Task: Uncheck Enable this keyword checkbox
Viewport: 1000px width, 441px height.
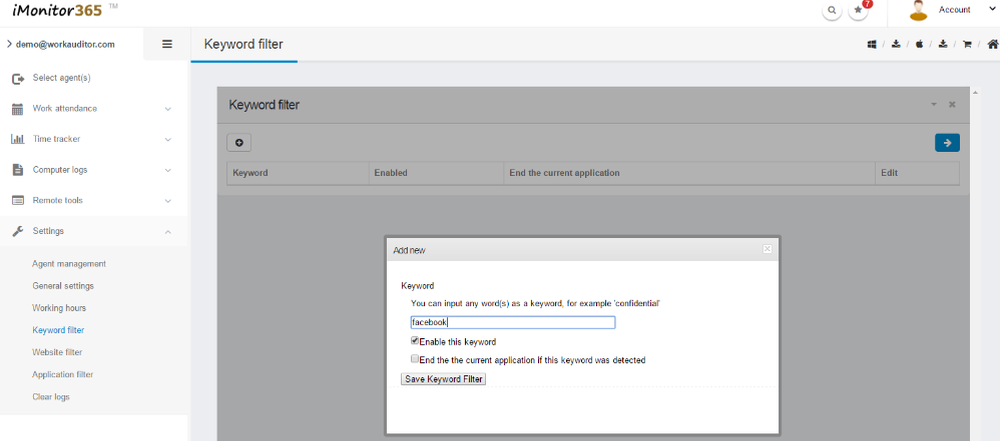Action: [x=415, y=341]
